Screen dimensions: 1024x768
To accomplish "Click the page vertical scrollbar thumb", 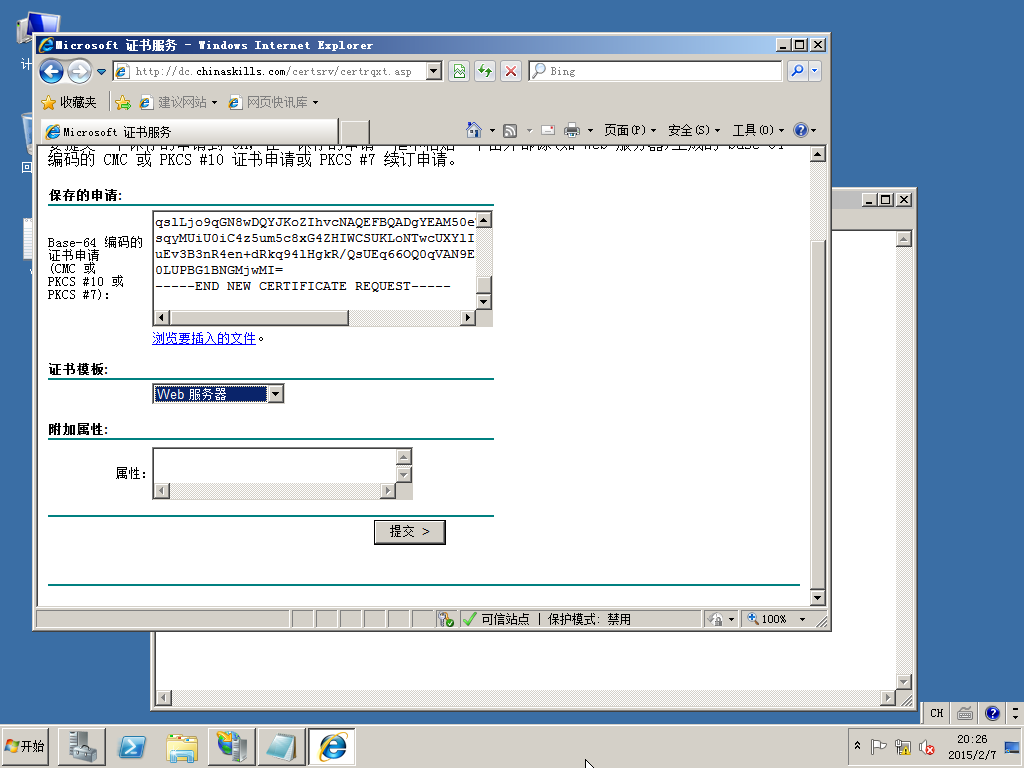I will click(817, 414).
